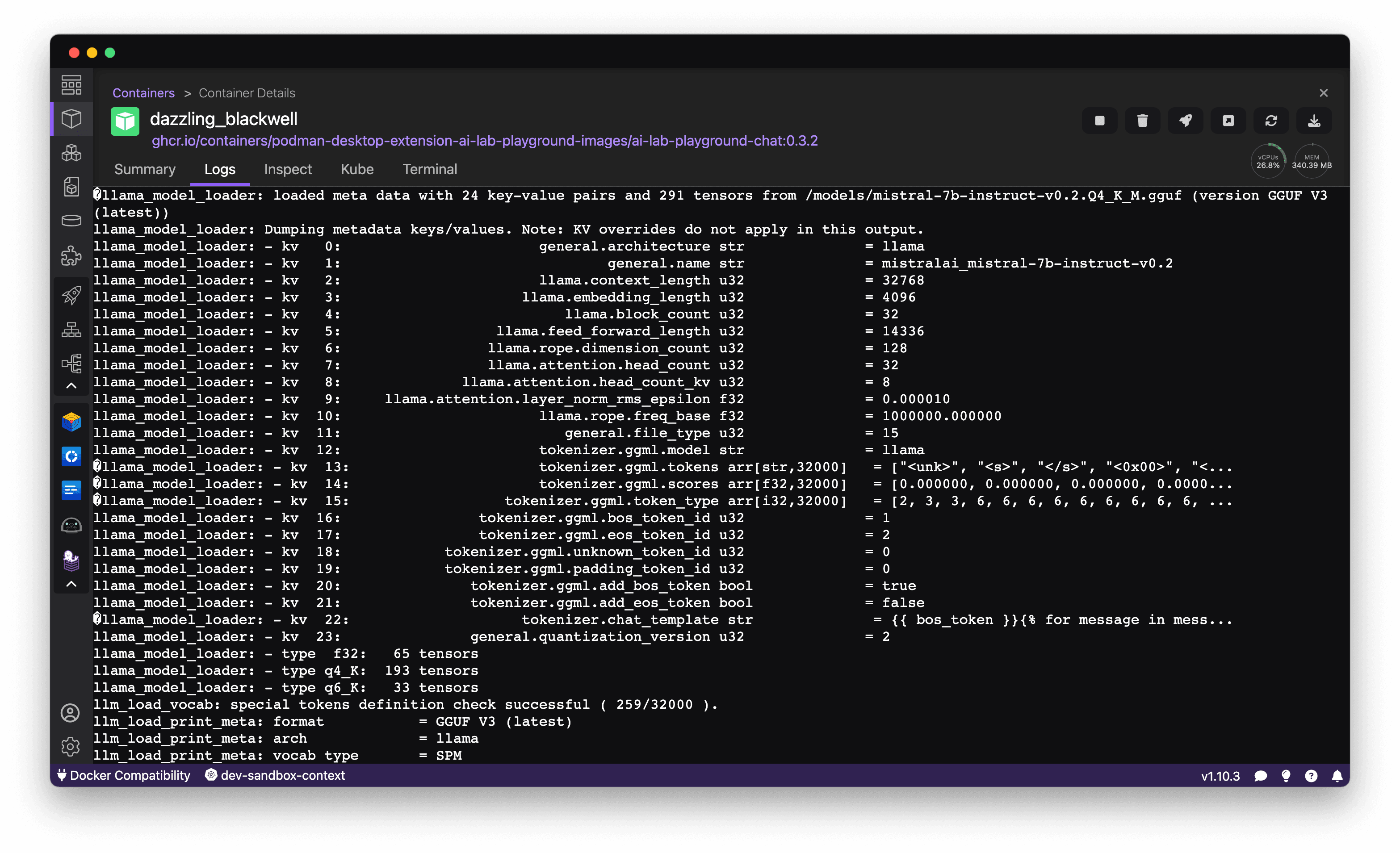Open the Pods section in sidebar
The height and width of the screenshot is (853, 1400).
tap(71, 153)
